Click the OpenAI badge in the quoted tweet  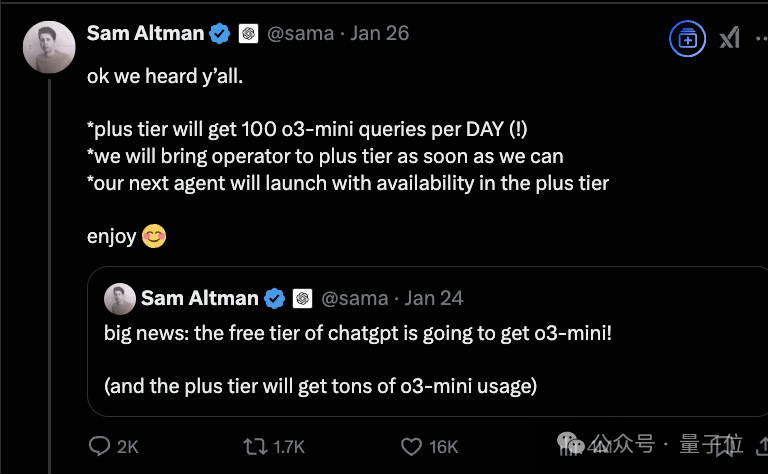pos(303,298)
